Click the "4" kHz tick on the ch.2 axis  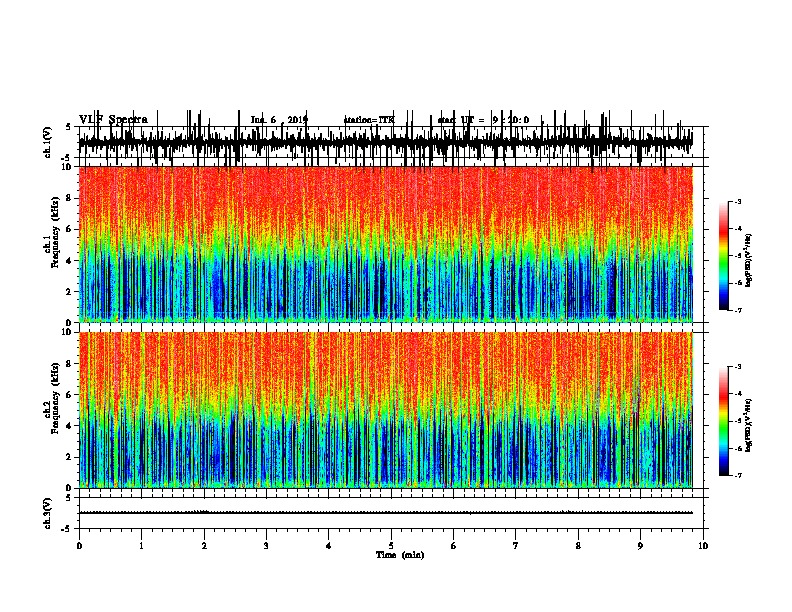[70, 426]
